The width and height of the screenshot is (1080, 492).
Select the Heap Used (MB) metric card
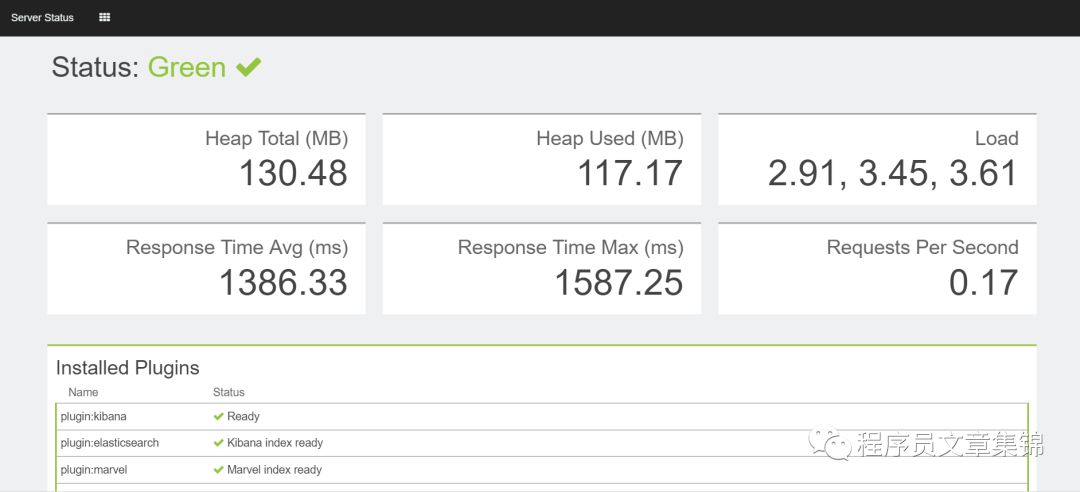[x=541, y=159]
